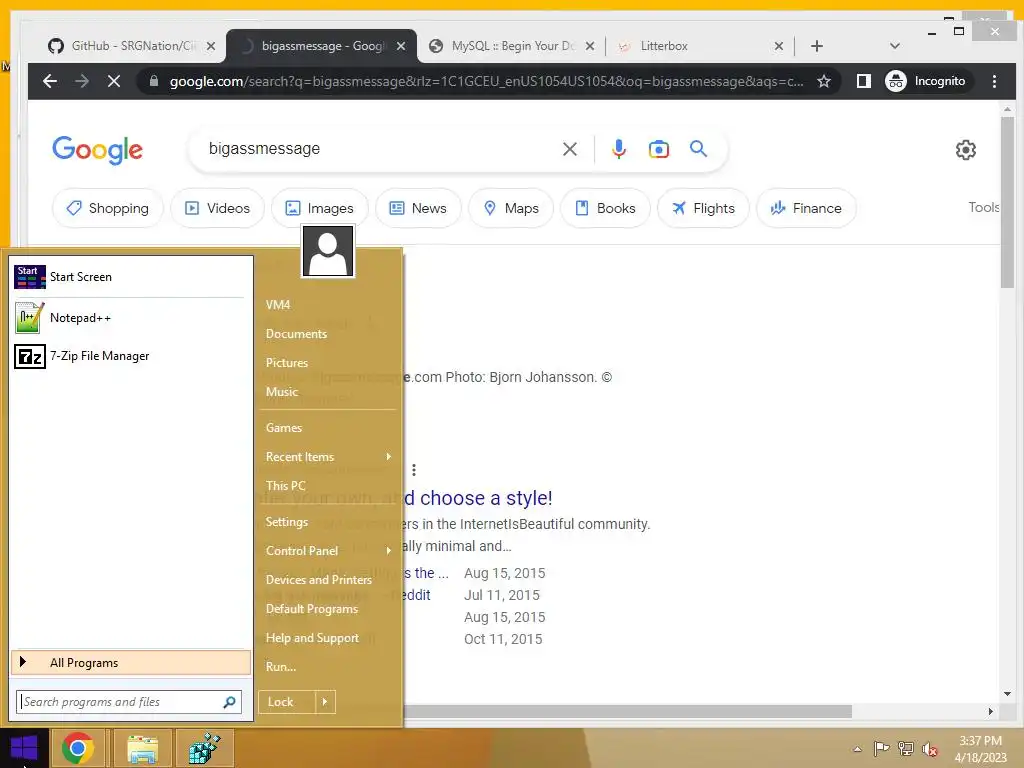Click the Google search text field
The image size is (1024, 768).
[x=379, y=149]
